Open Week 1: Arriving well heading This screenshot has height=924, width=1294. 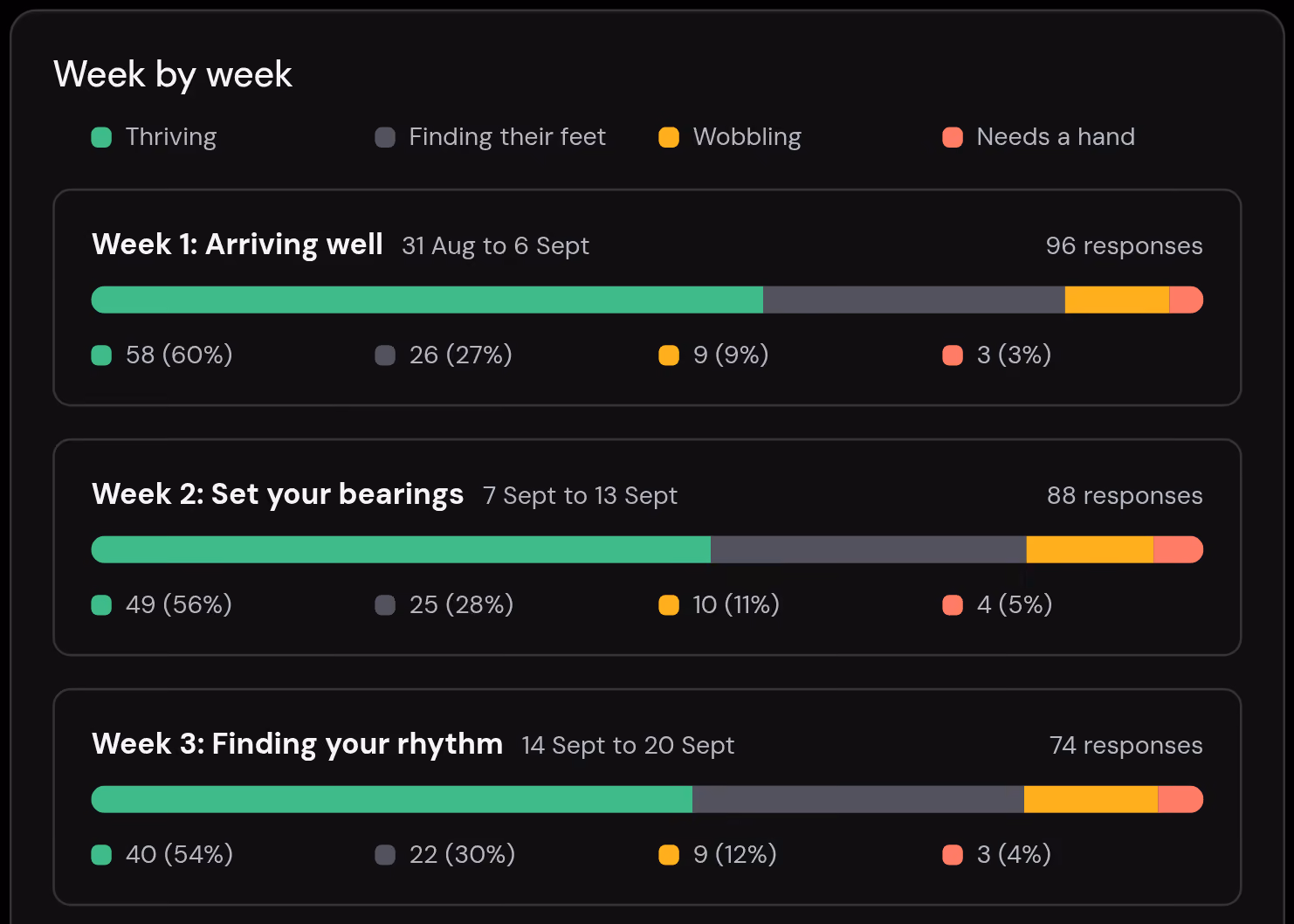click(237, 245)
